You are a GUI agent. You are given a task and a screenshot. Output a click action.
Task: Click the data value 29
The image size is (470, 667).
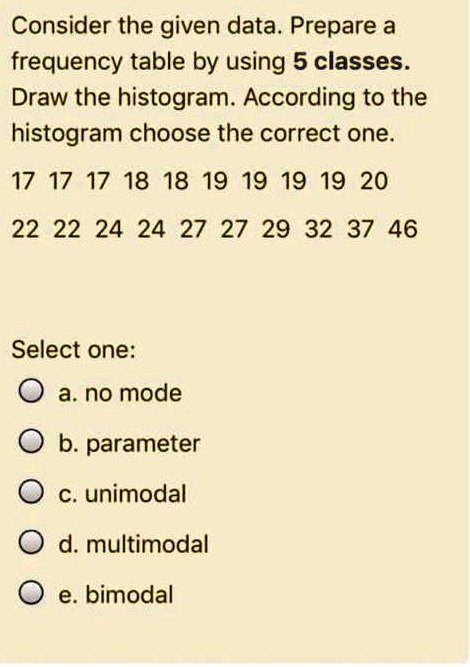276,229
